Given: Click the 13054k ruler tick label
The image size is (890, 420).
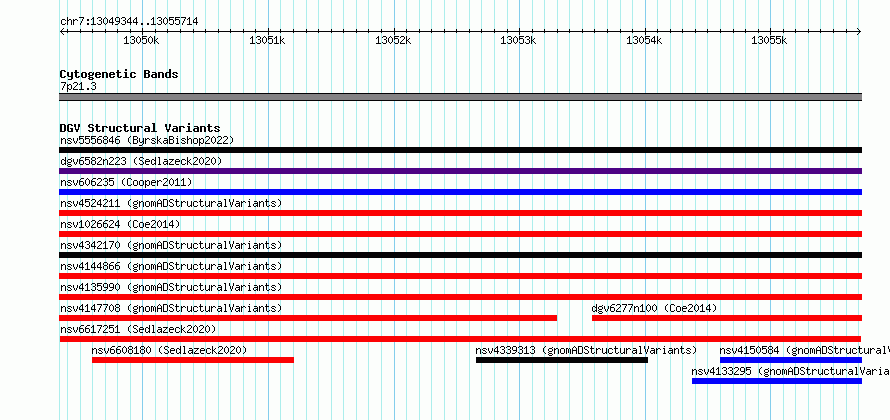Looking at the screenshot, I should pos(644,40).
